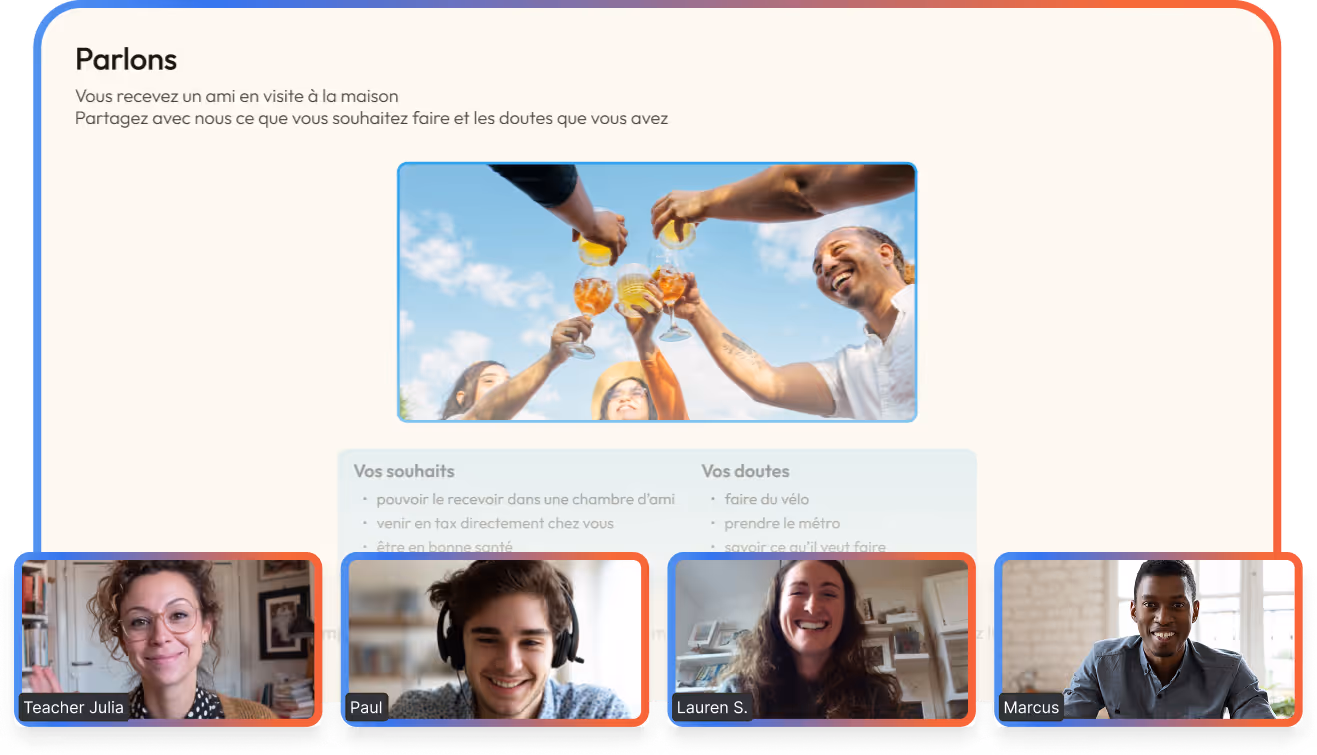
Task: Select Paul's video tile
Action: 495,639
